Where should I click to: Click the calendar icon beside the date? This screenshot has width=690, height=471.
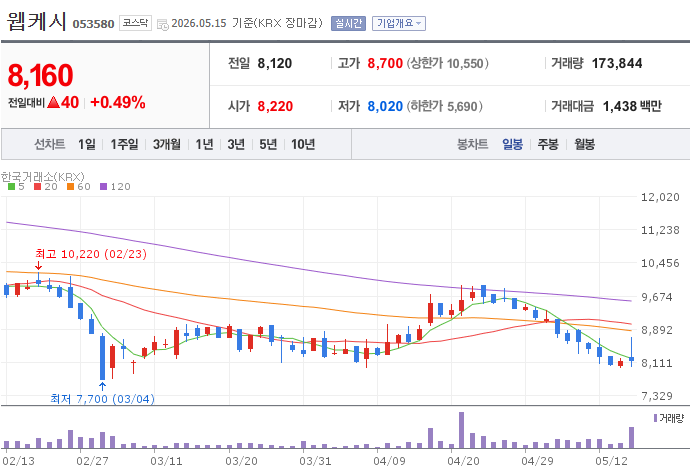(162, 25)
